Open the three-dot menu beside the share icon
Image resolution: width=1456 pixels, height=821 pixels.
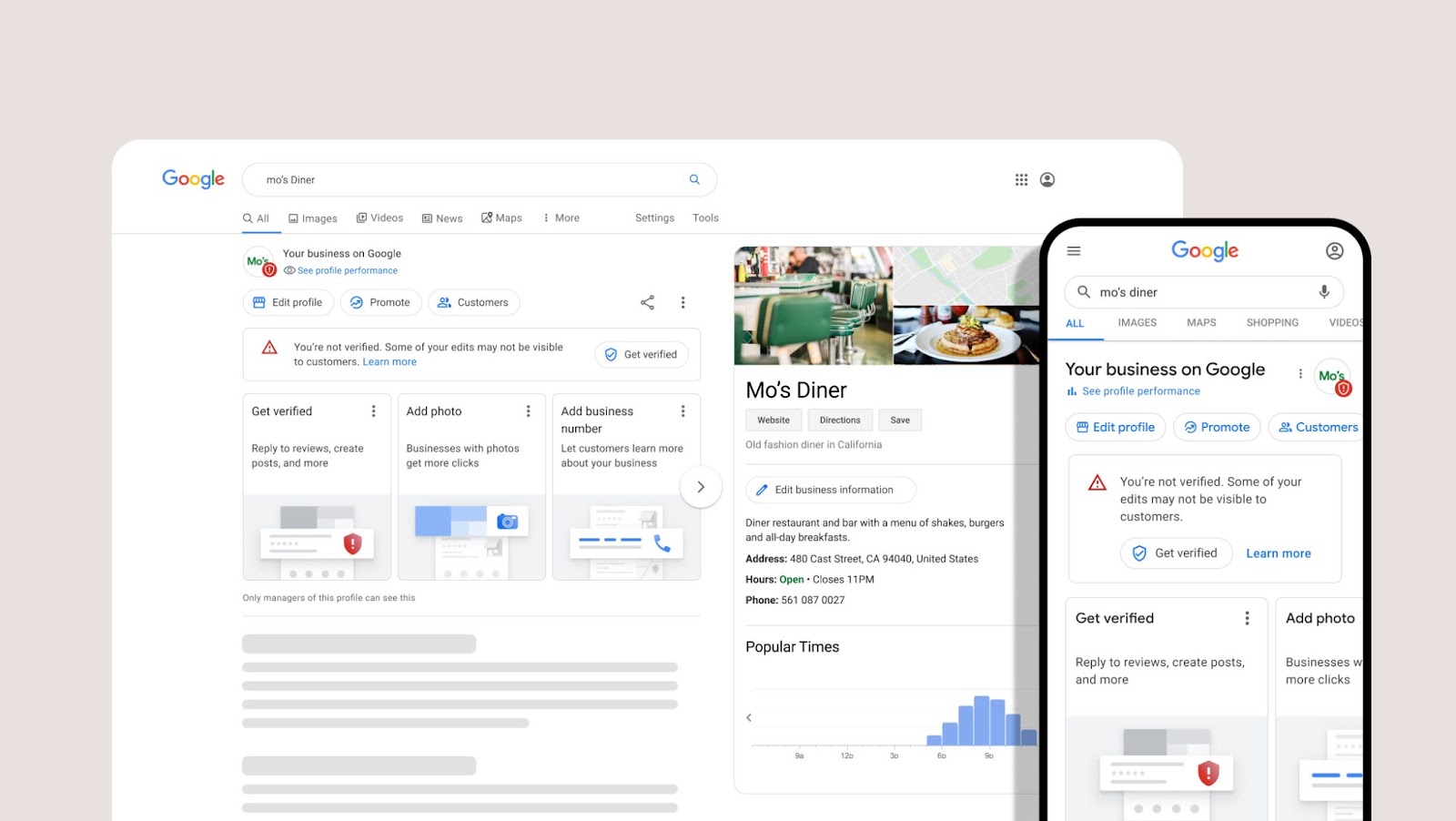pos(682,301)
